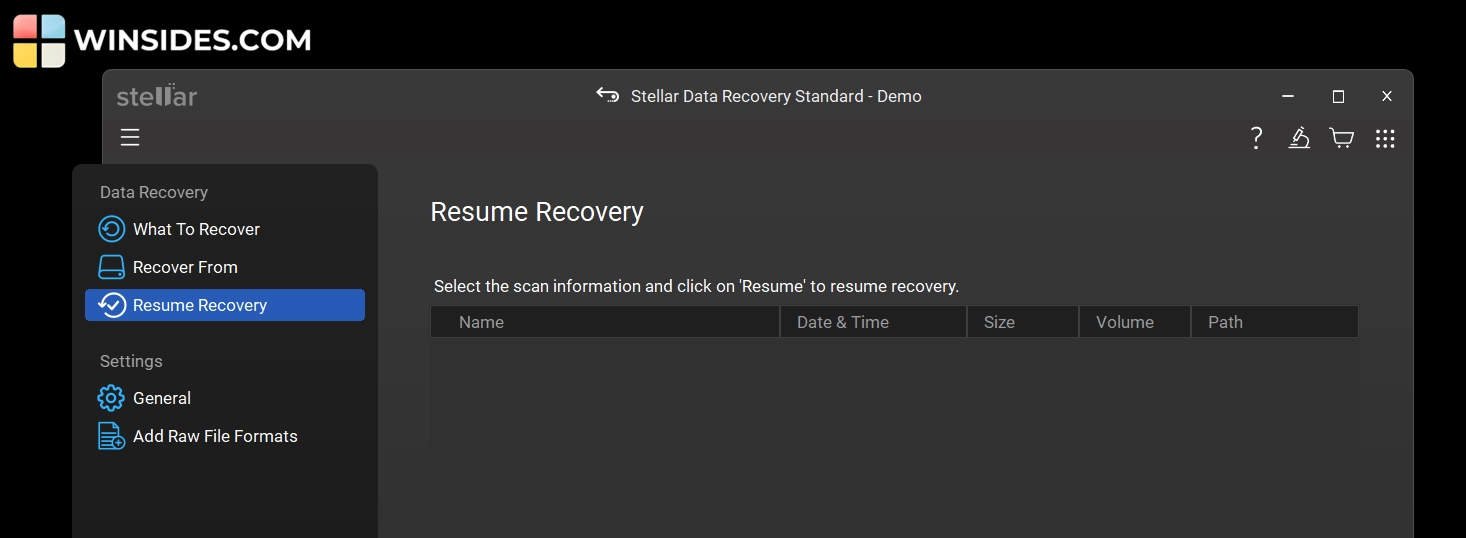Click the General settings gear icon
The image size is (1466, 538).
tap(111, 398)
